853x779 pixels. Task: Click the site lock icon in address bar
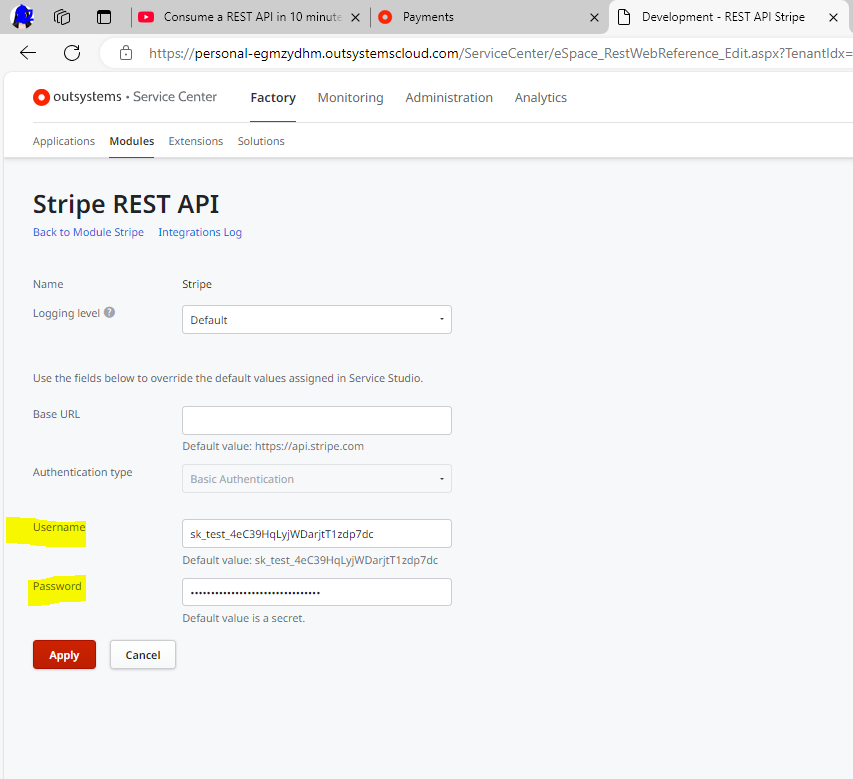pos(126,53)
